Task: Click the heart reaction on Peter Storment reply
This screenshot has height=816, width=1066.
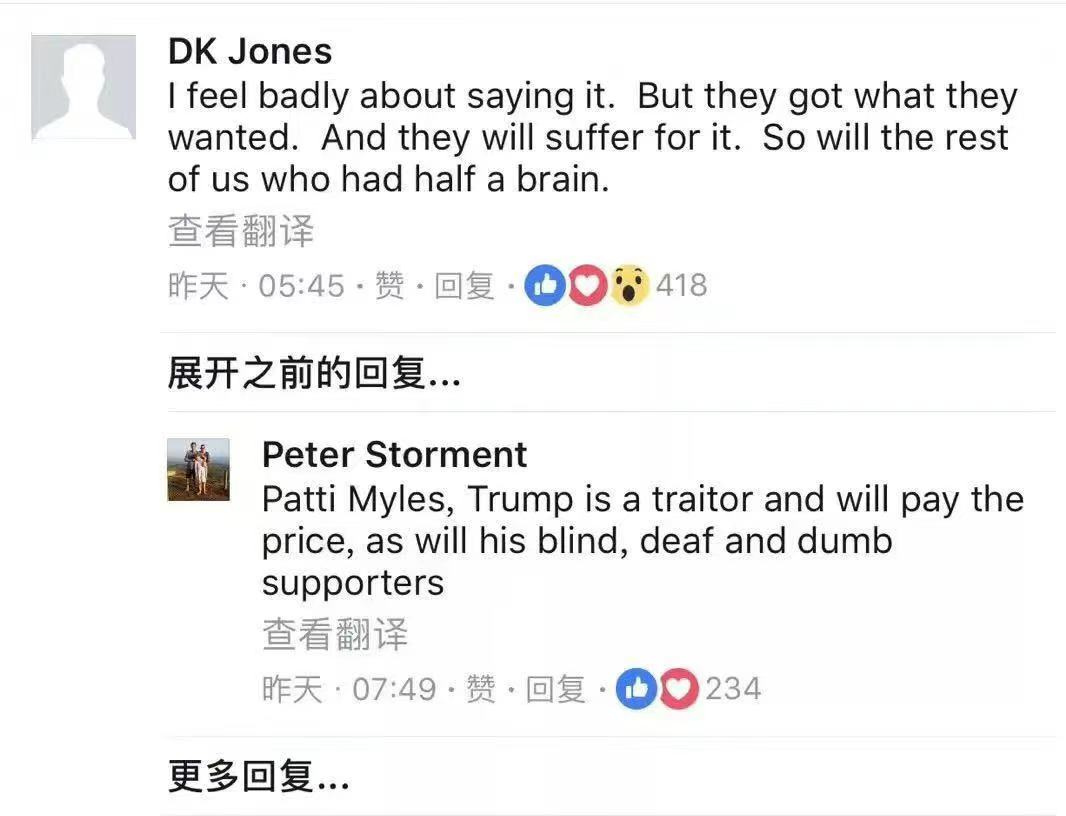Action: pyautogui.click(x=678, y=689)
